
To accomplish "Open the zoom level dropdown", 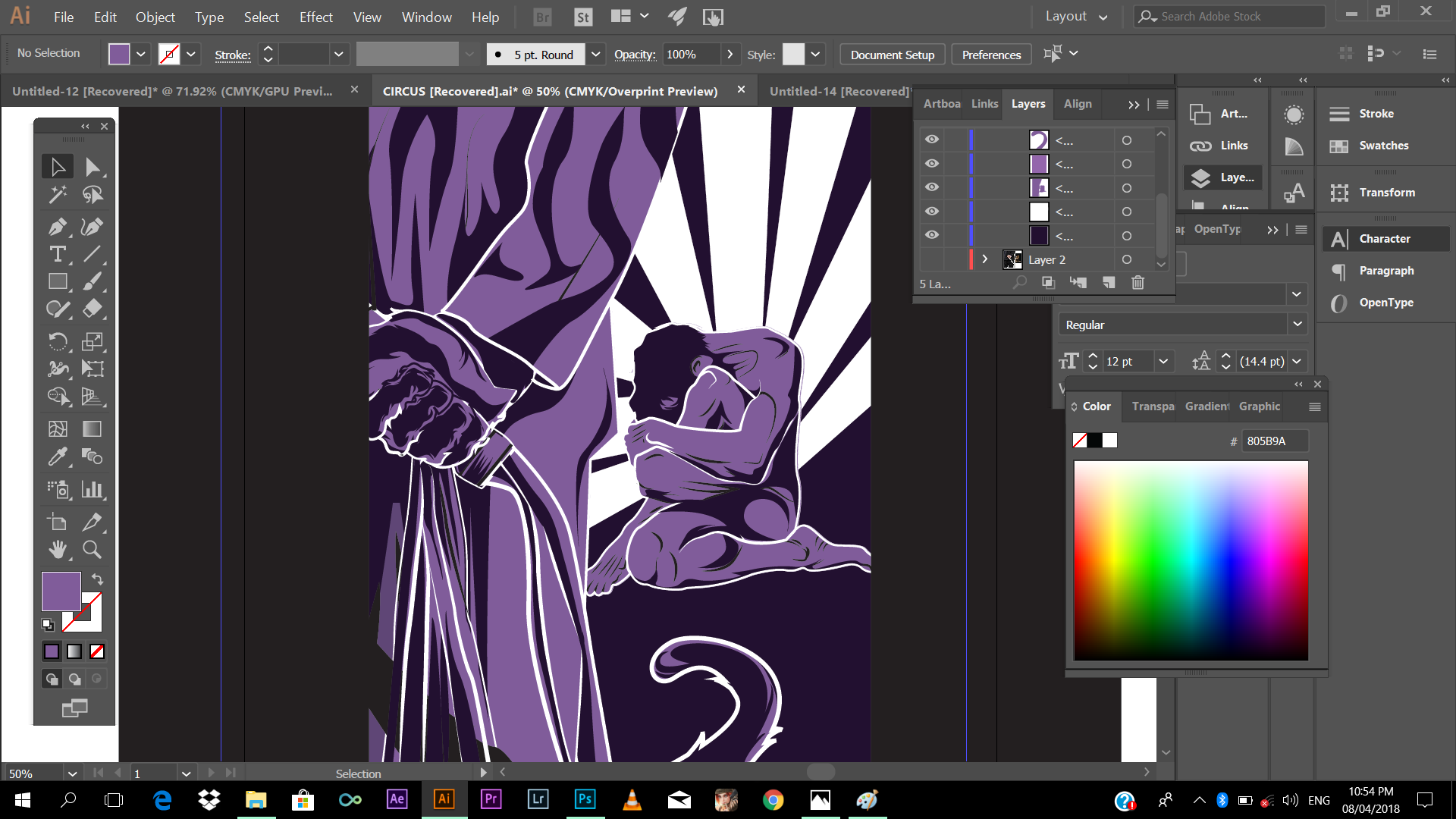I will tap(72, 773).
